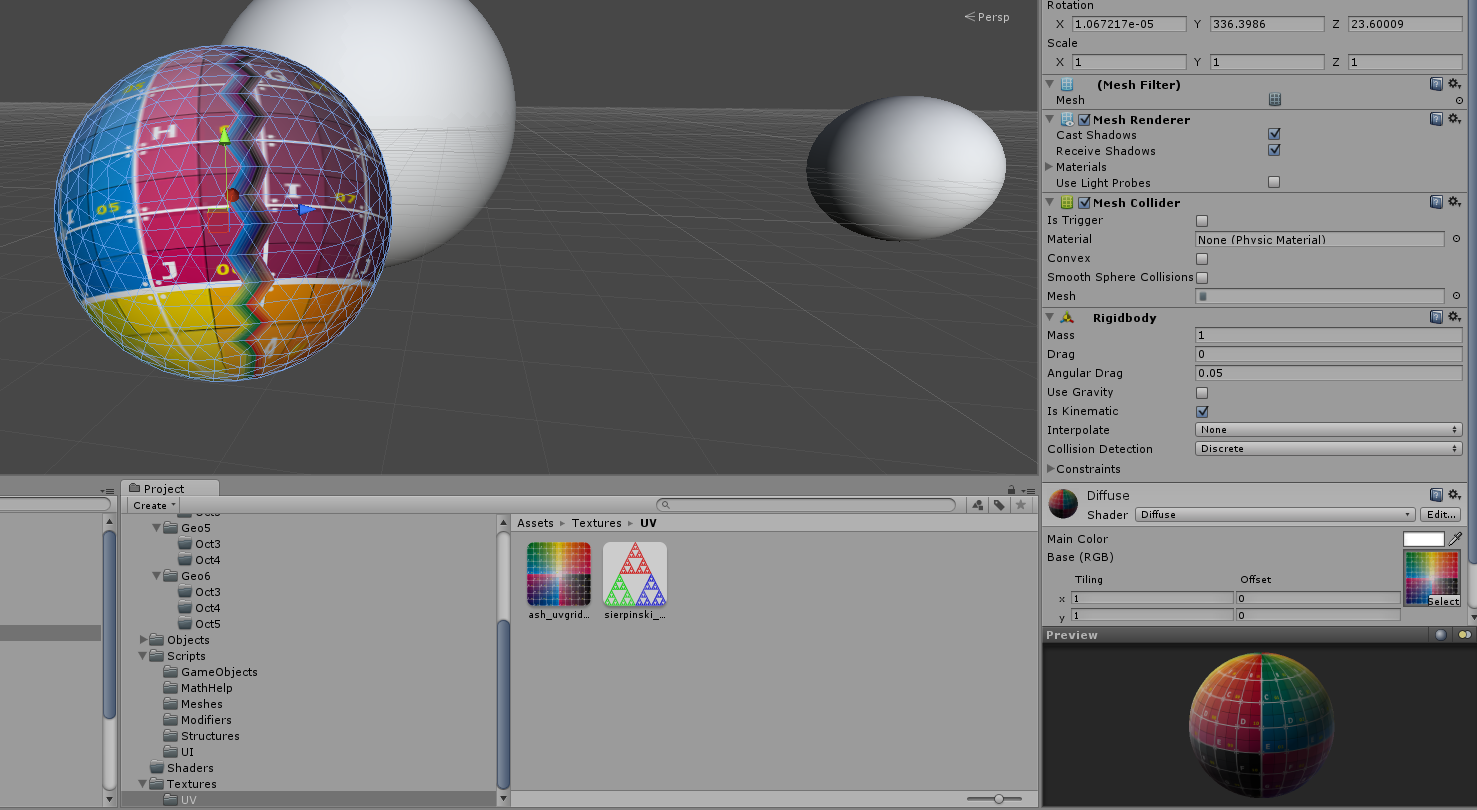Click the Project panel lock icon
This screenshot has height=810, width=1477.
[x=1011, y=489]
